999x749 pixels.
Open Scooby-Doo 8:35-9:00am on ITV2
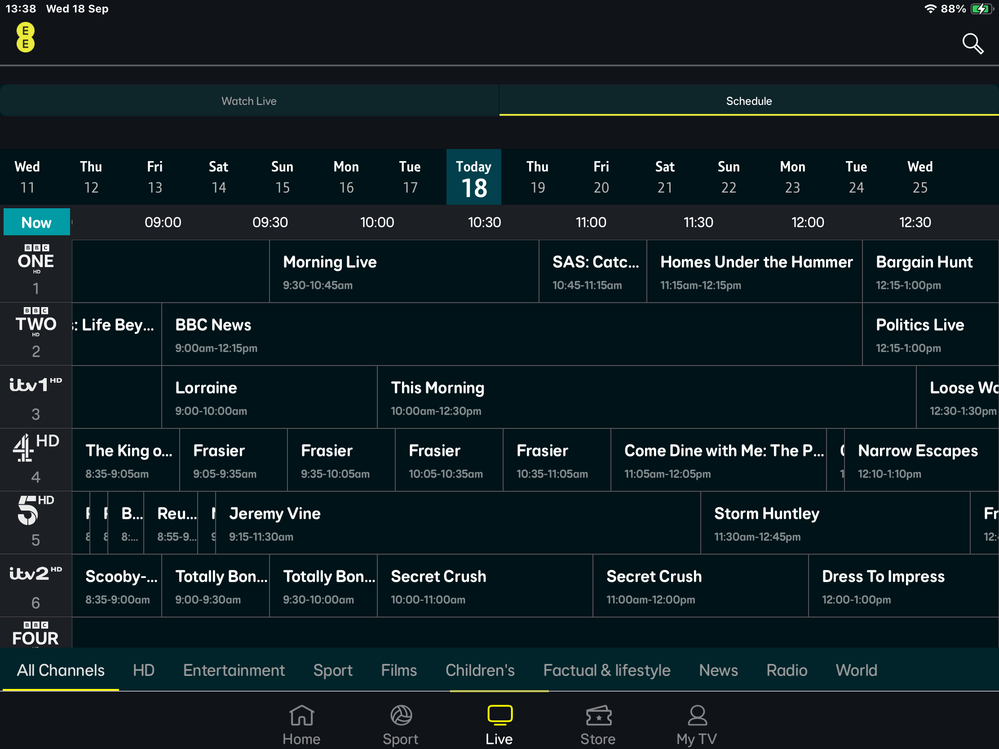pos(117,586)
